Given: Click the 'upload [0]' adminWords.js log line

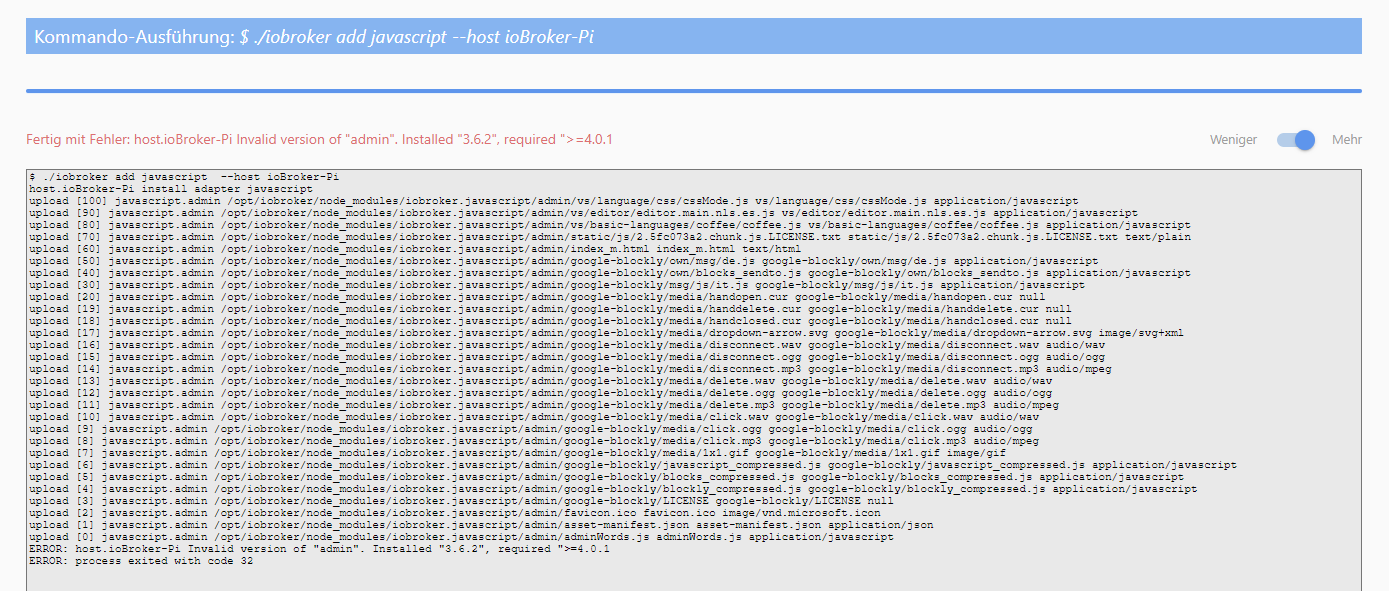Looking at the screenshot, I should coord(461,536).
